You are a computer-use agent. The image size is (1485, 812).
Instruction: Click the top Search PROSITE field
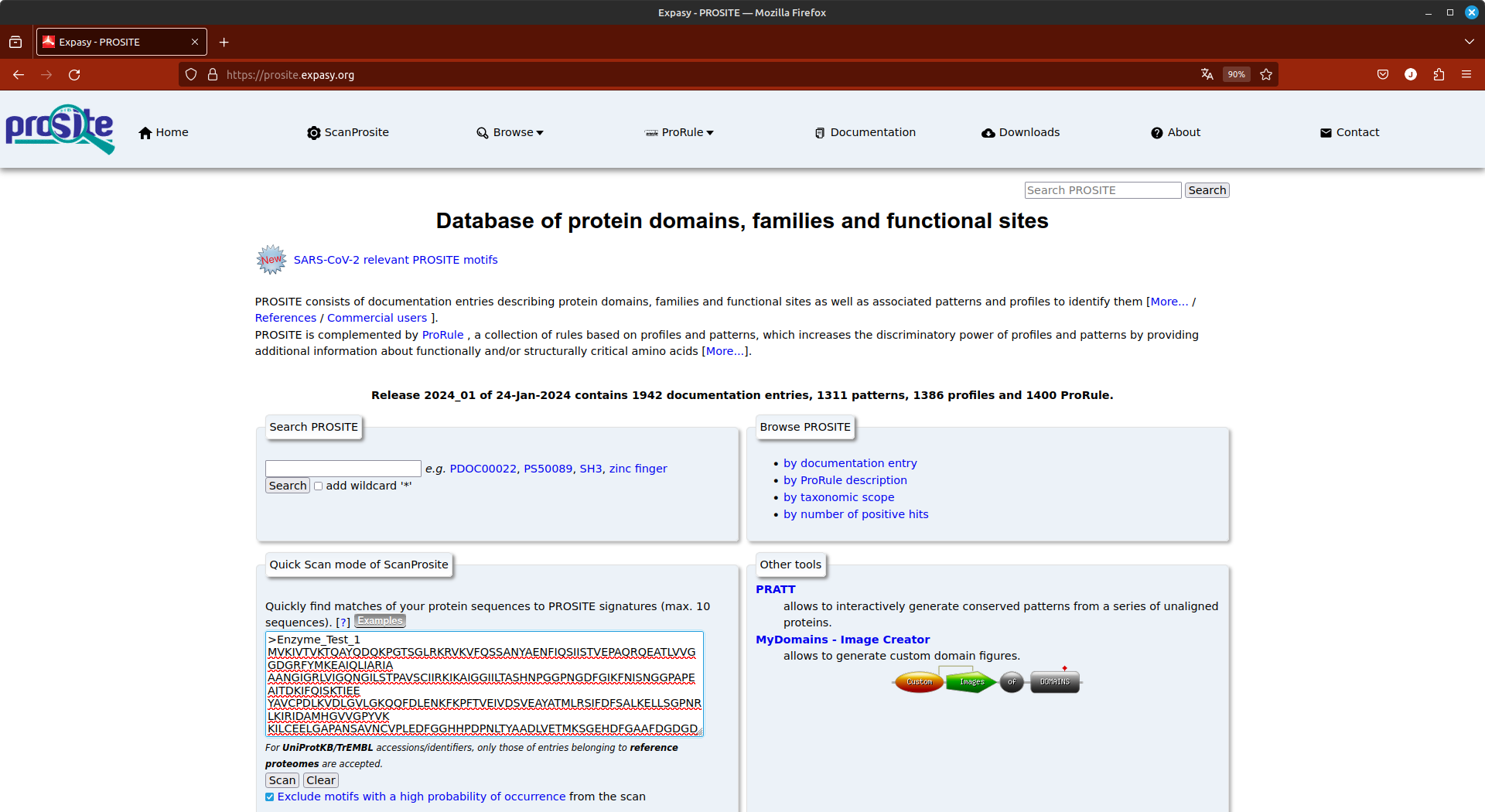coord(1103,190)
